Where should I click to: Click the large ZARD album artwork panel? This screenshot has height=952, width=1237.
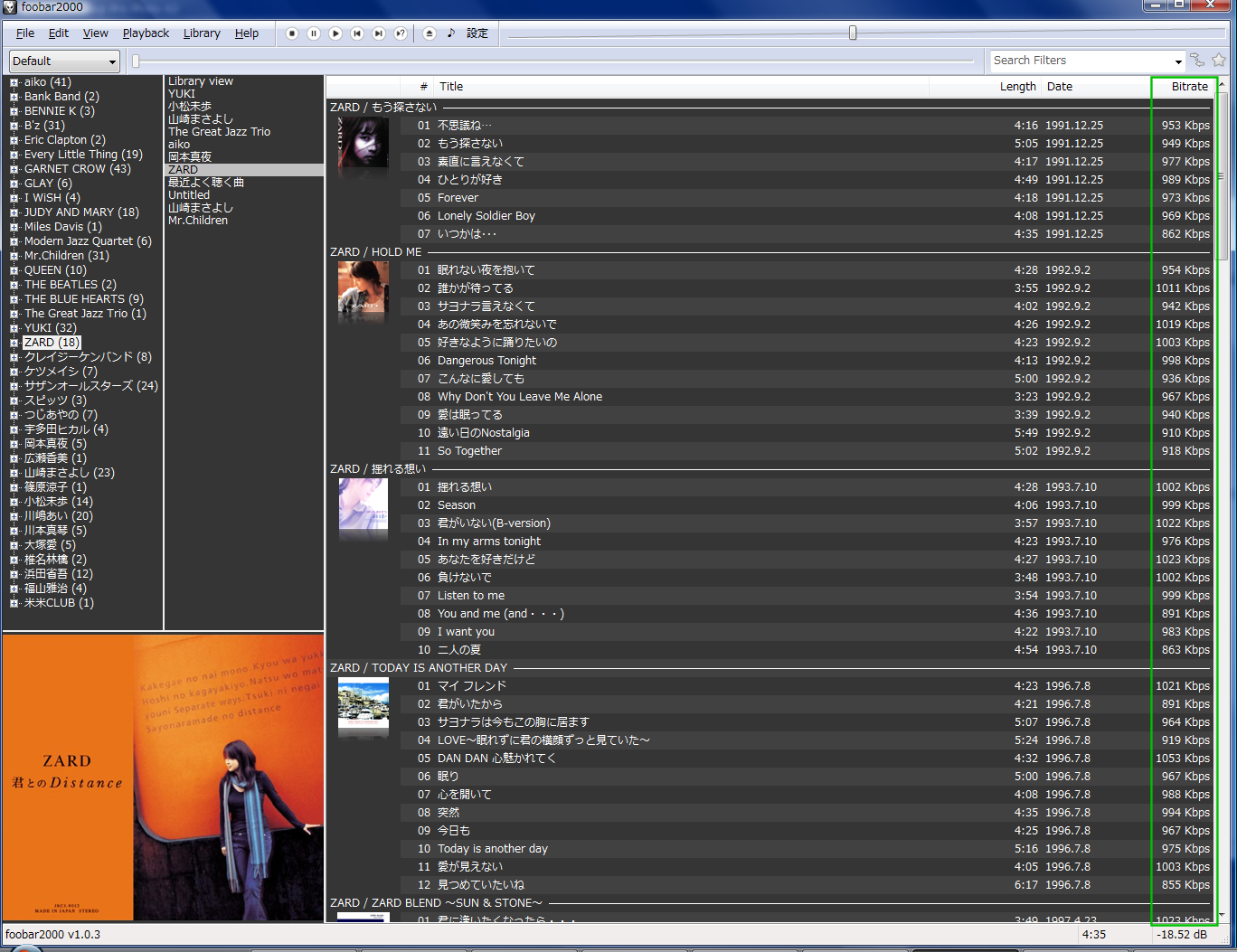[163, 778]
